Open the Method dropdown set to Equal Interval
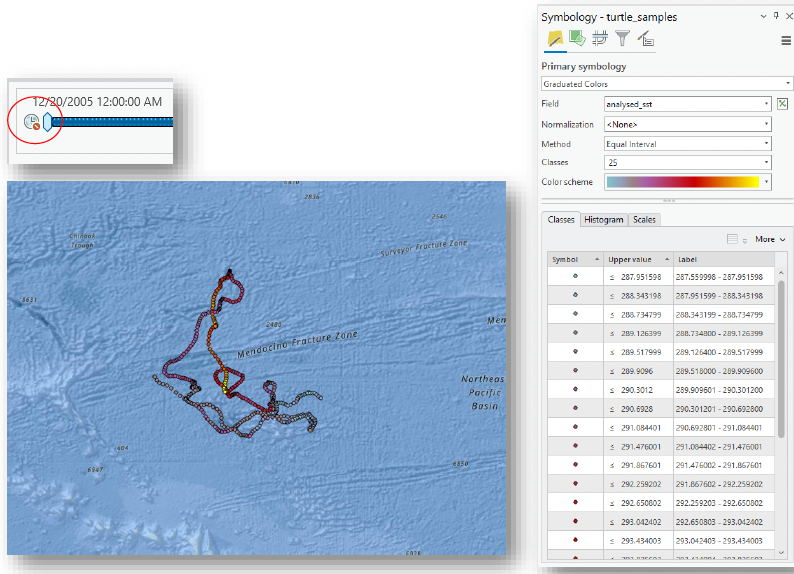This screenshot has height=574, width=794. 687,144
